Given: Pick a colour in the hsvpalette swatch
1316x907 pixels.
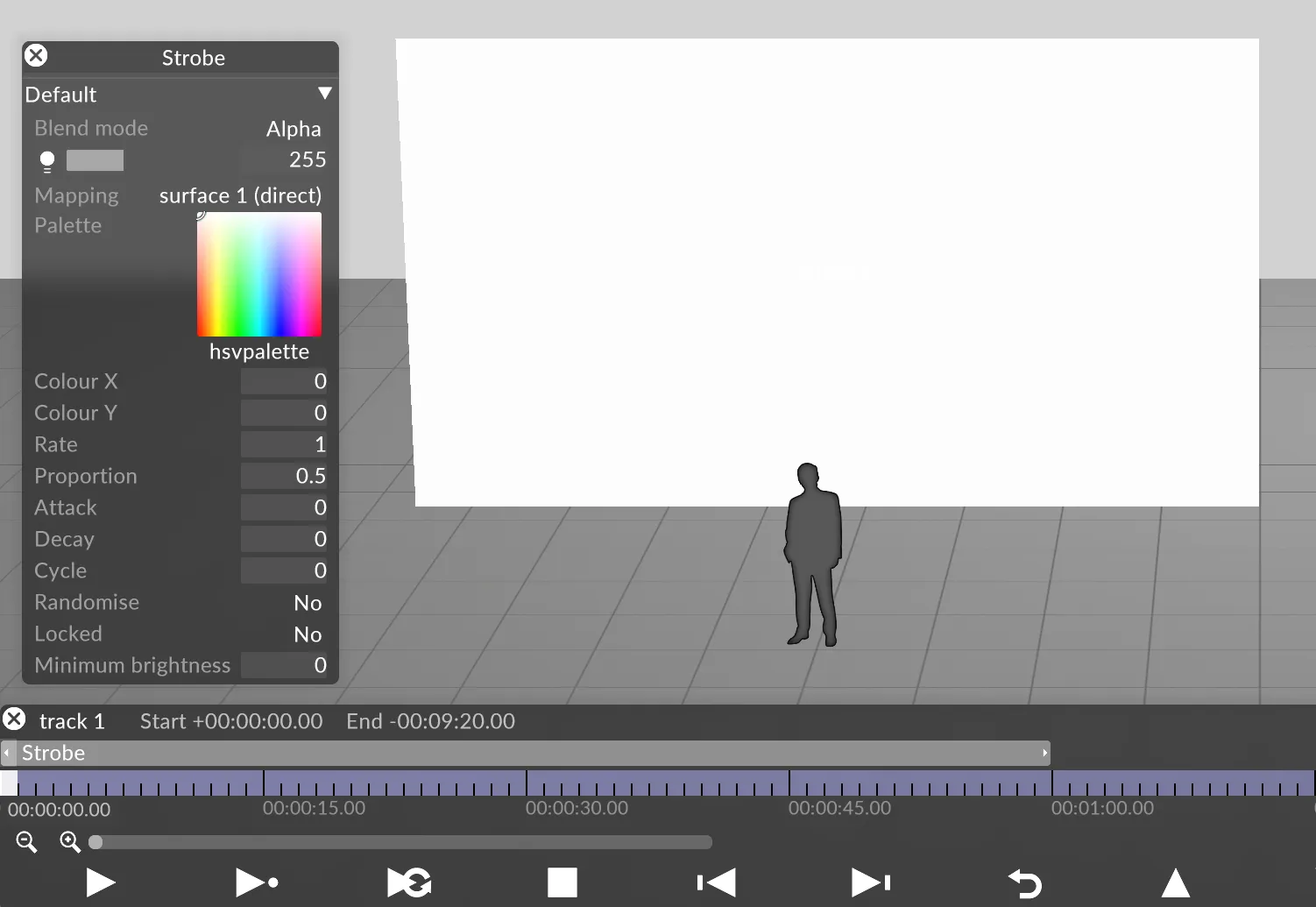Looking at the screenshot, I should (259, 274).
